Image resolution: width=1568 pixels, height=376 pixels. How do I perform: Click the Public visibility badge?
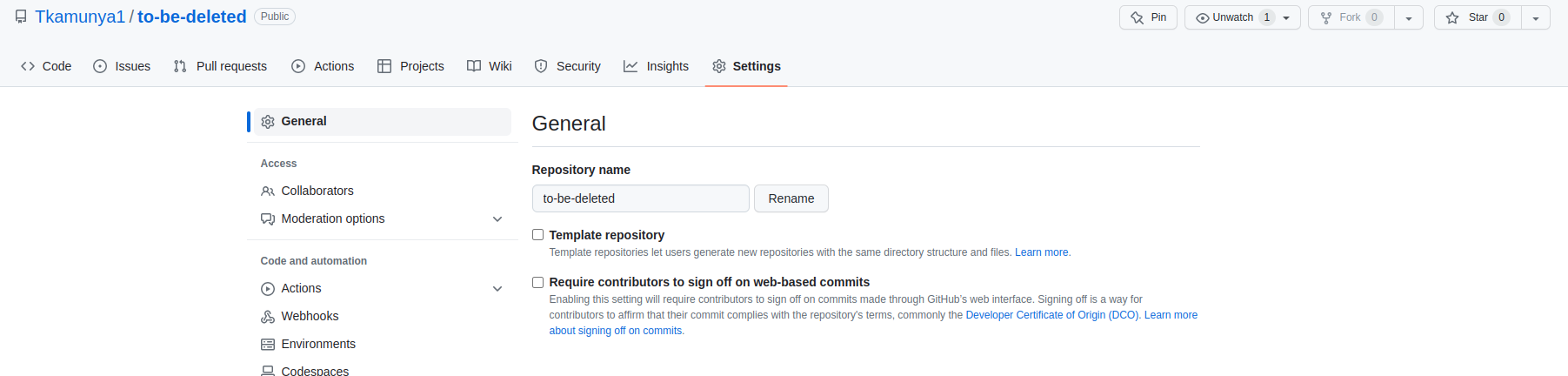(275, 17)
